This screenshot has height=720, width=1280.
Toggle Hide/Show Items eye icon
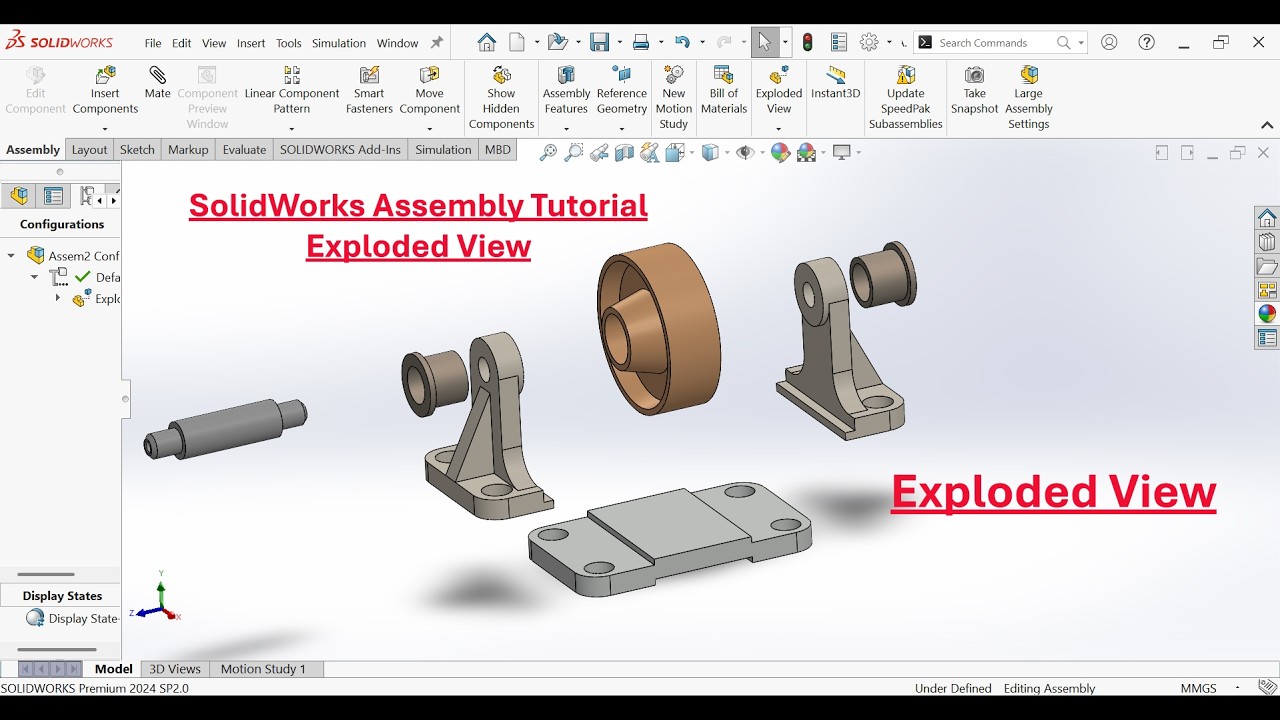[745, 152]
